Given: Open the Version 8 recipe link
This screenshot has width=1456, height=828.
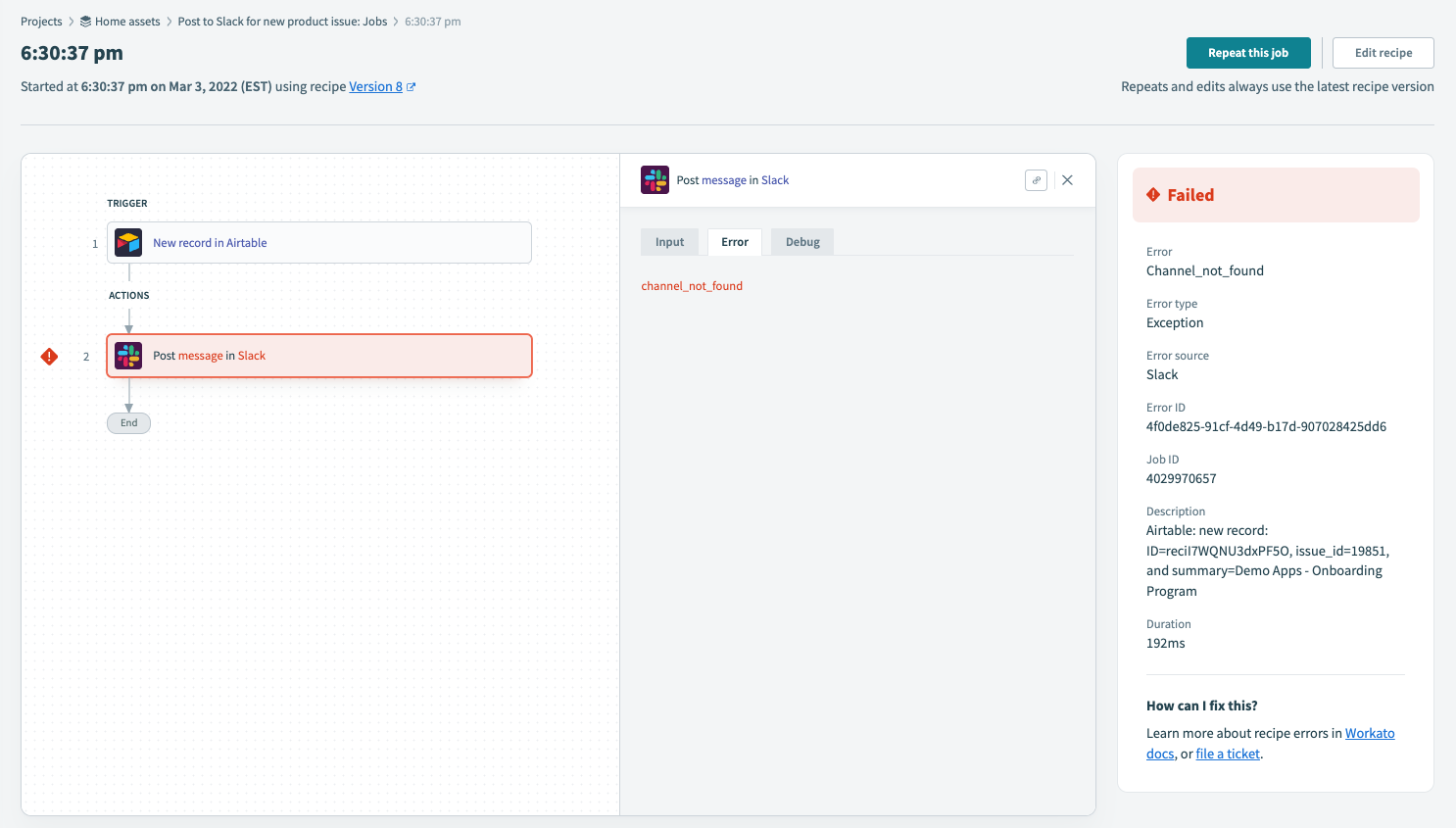Looking at the screenshot, I should point(375,87).
